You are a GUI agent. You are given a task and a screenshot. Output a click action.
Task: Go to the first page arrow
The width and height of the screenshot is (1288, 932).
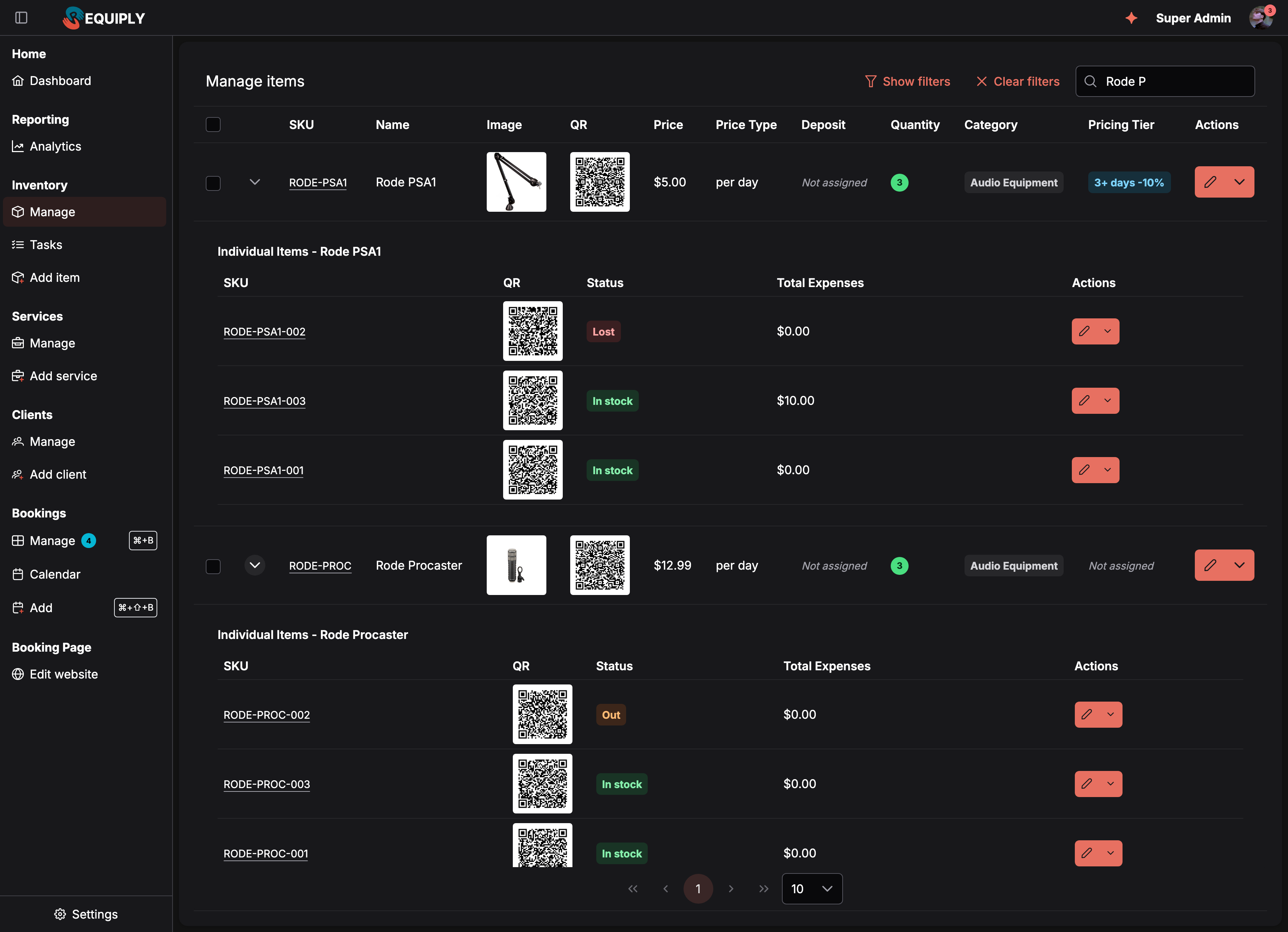point(633,889)
